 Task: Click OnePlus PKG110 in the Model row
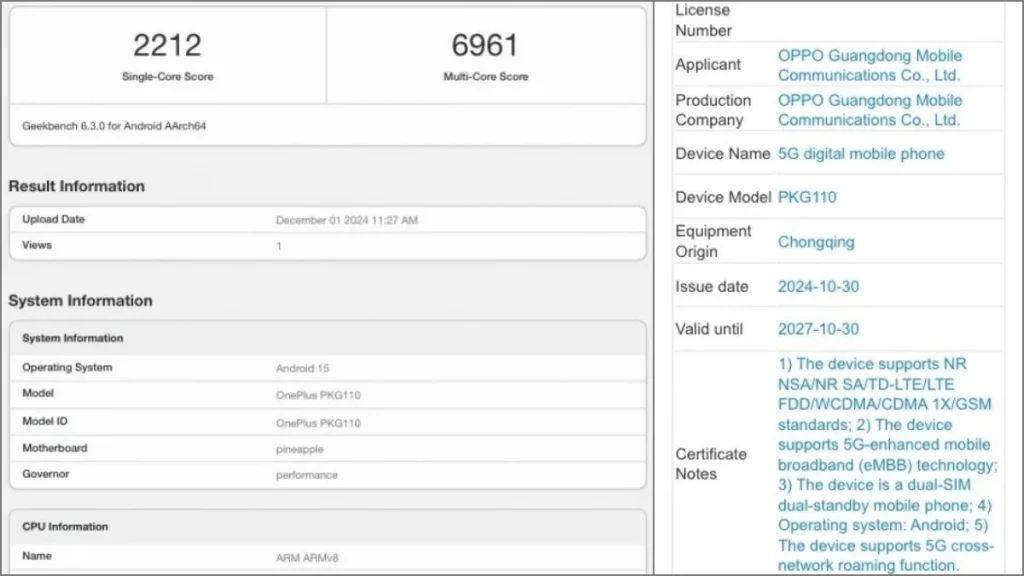318,395
